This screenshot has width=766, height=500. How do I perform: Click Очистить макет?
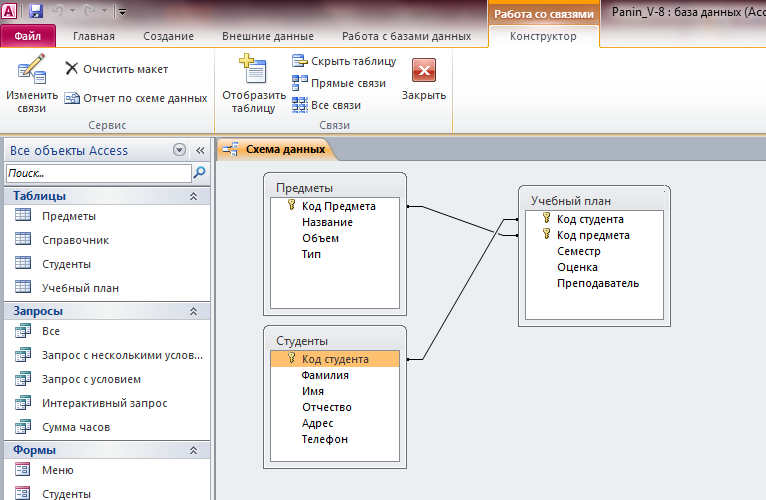tap(117, 69)
